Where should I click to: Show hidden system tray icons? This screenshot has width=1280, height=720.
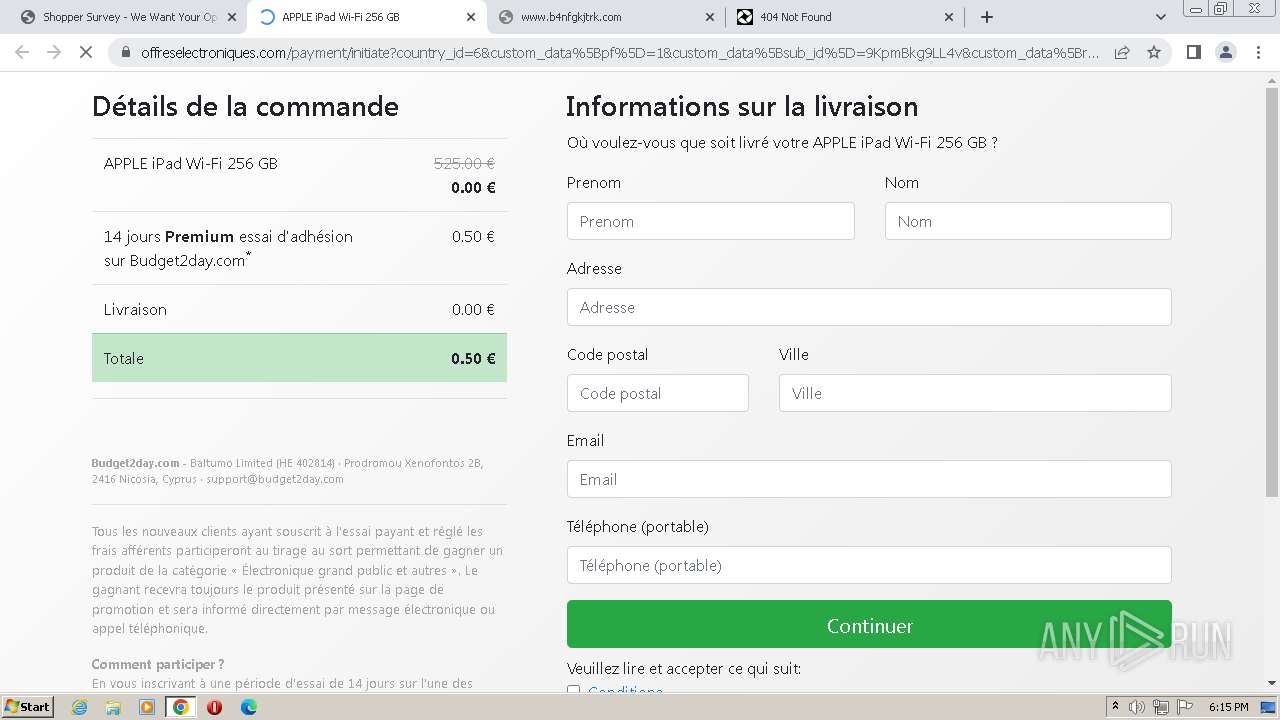1115,707
